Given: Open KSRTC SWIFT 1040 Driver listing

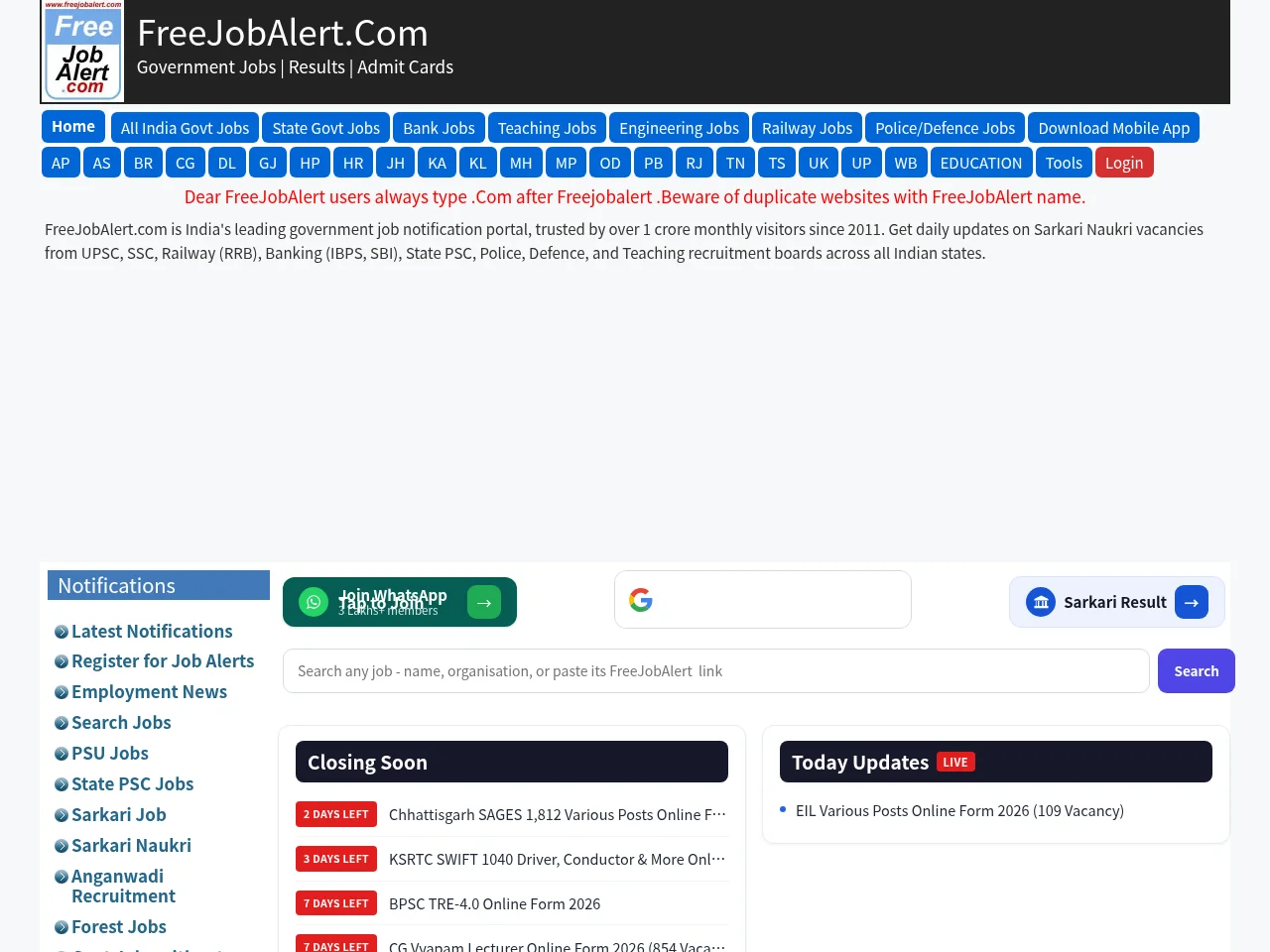Looking at the screenshot, I should 558,859.
